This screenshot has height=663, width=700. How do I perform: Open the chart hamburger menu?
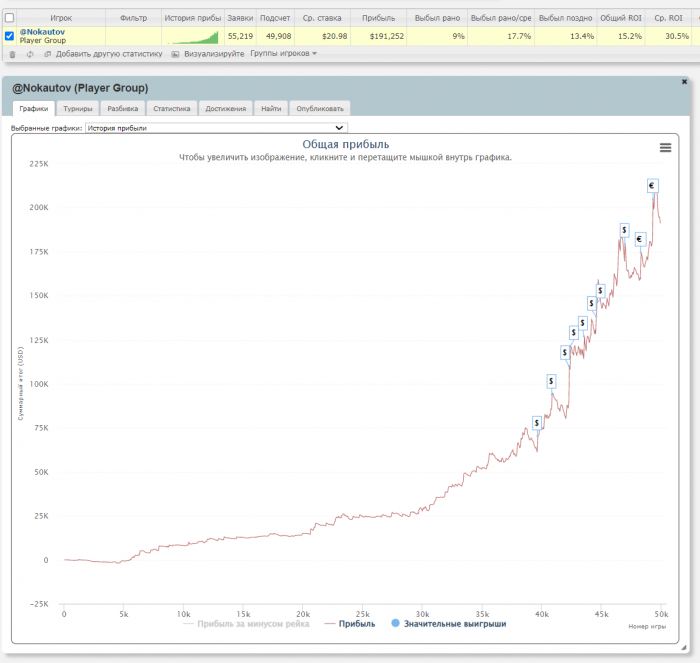[666, 147]
